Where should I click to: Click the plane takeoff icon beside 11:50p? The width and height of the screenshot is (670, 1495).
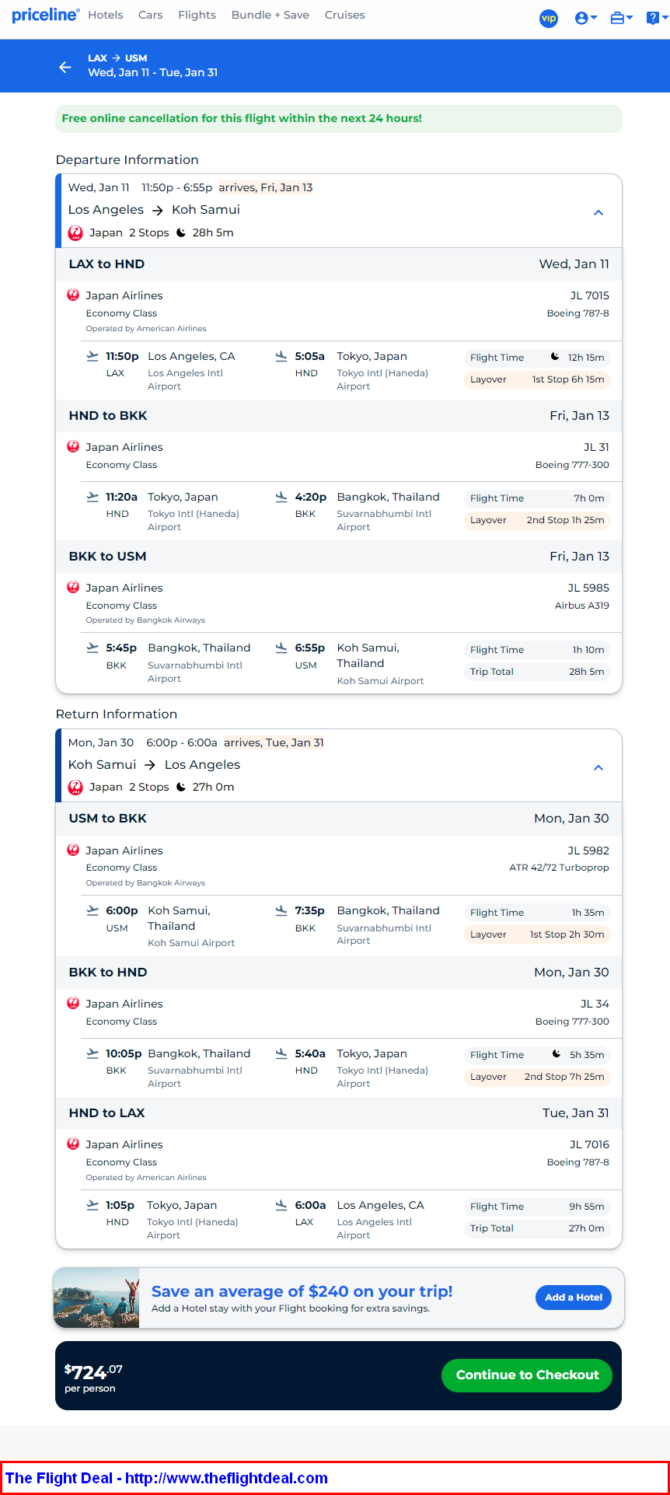coord(93,356)
